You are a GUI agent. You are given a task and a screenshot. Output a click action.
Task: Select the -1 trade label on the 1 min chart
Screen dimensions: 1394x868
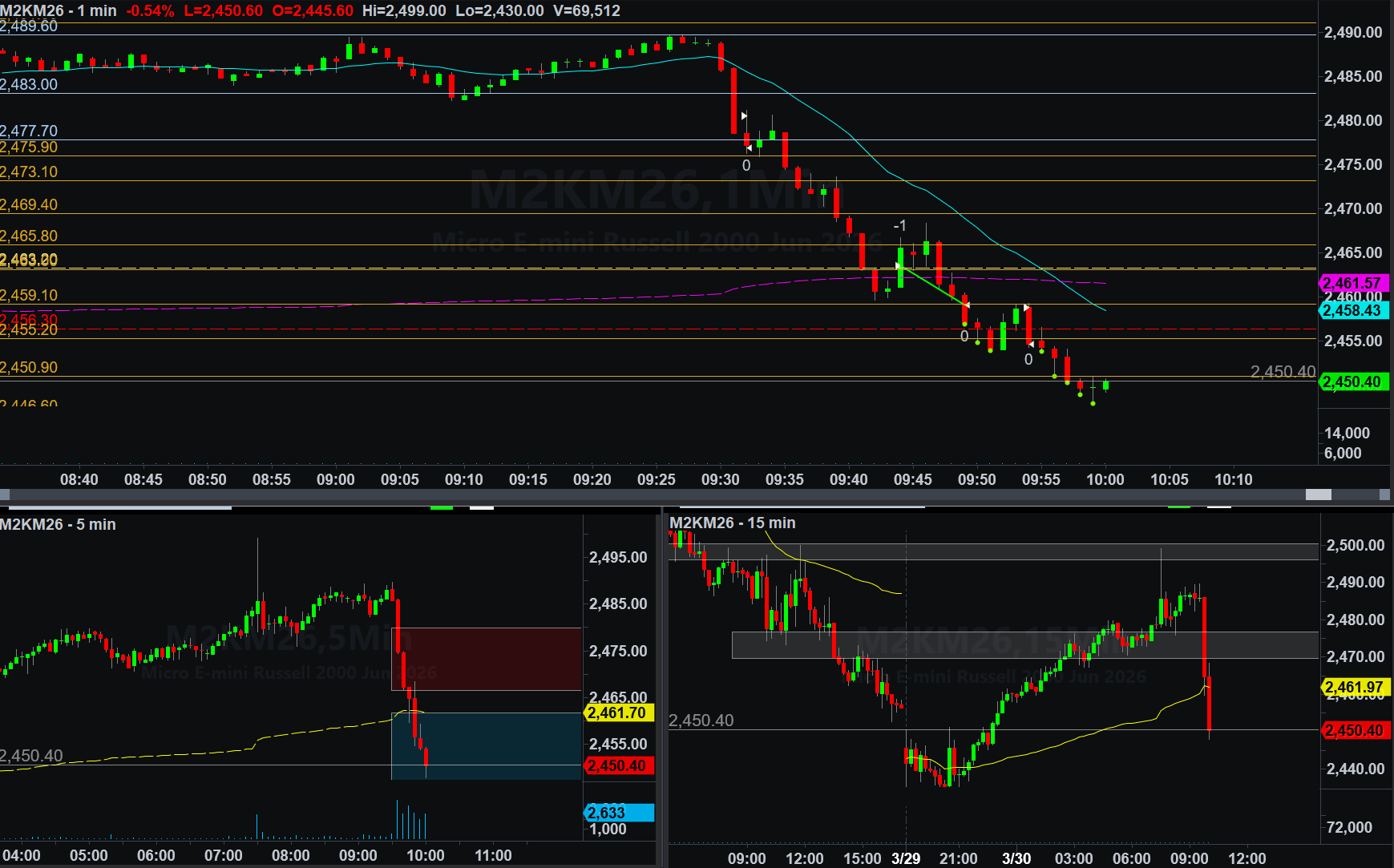click(899, 226)
